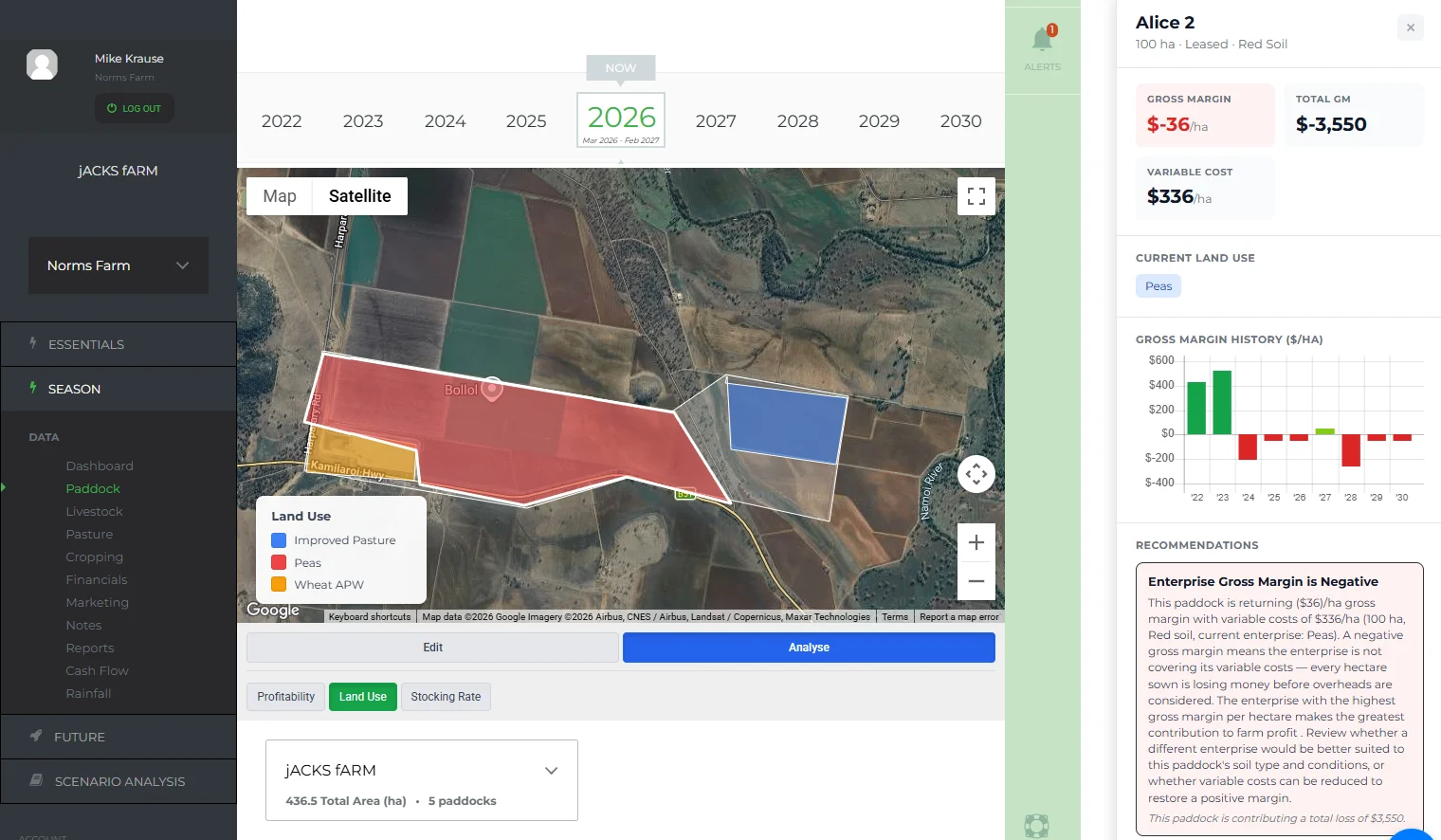Switch to the Stocking Rate tab
Viewport: 1441px width, 840px height.
pyautogui.click(x=446, y=697)
